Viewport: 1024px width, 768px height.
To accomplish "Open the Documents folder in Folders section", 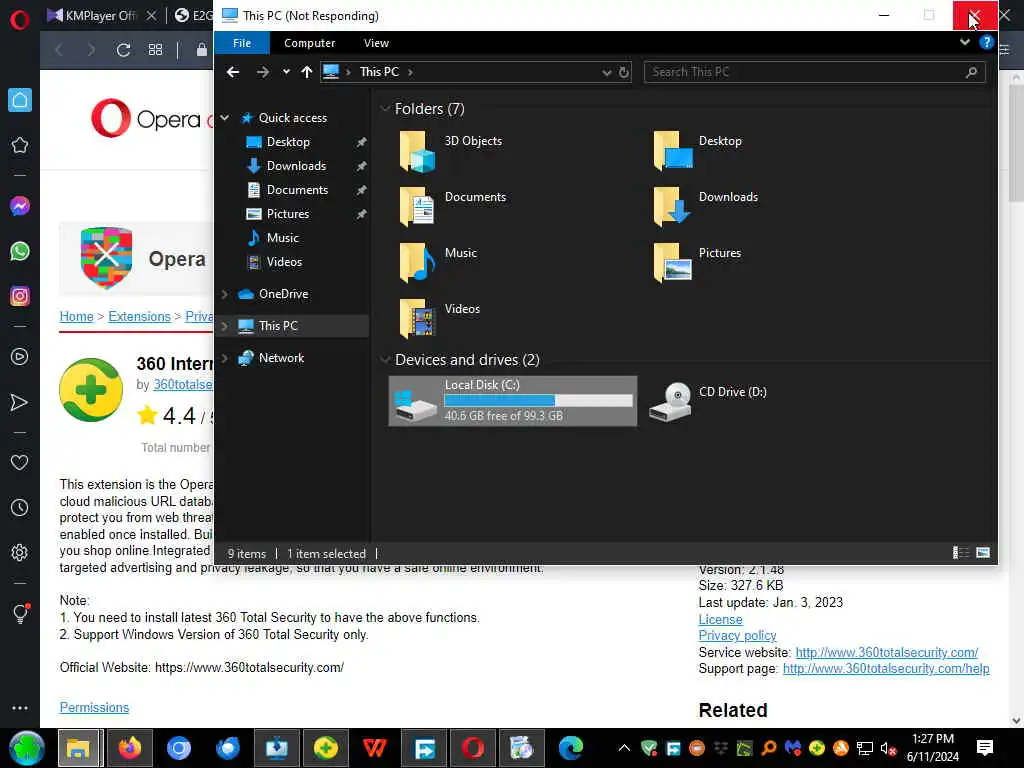I will click(453, 206).
